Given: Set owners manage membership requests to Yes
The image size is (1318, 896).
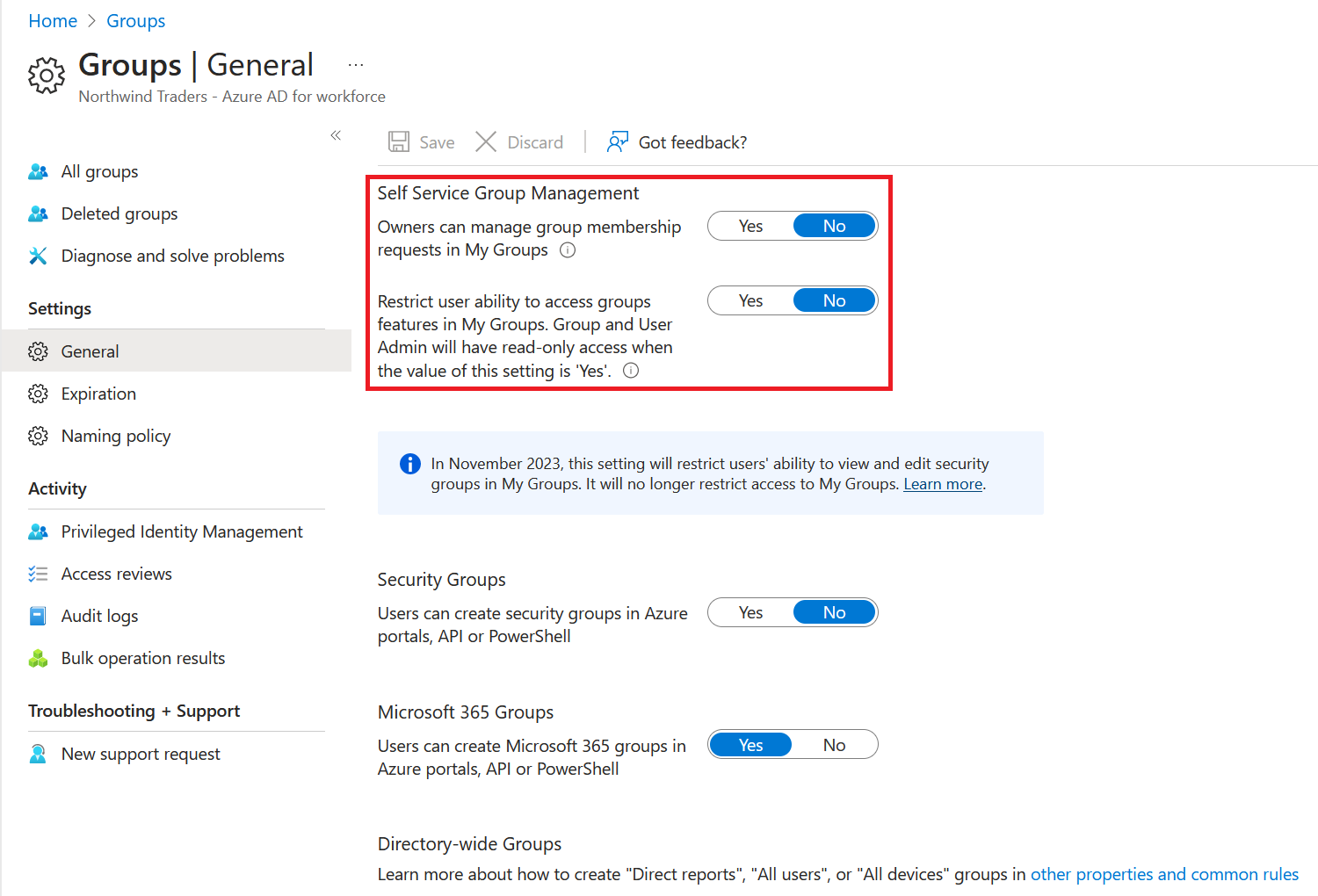Looking at the screenshot, I should tap(750, 227).
